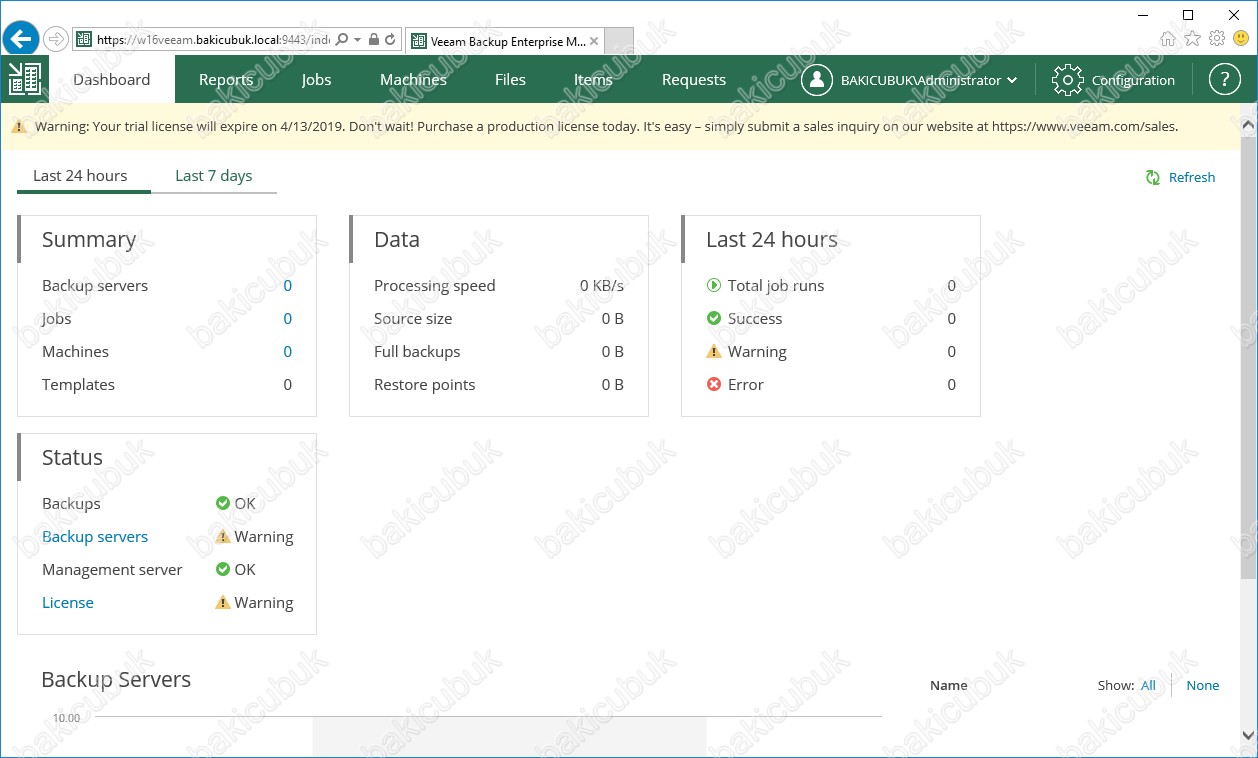Click the browser address URL field
Viewport: 1258px width, 758px height.
tap(212, 40)
